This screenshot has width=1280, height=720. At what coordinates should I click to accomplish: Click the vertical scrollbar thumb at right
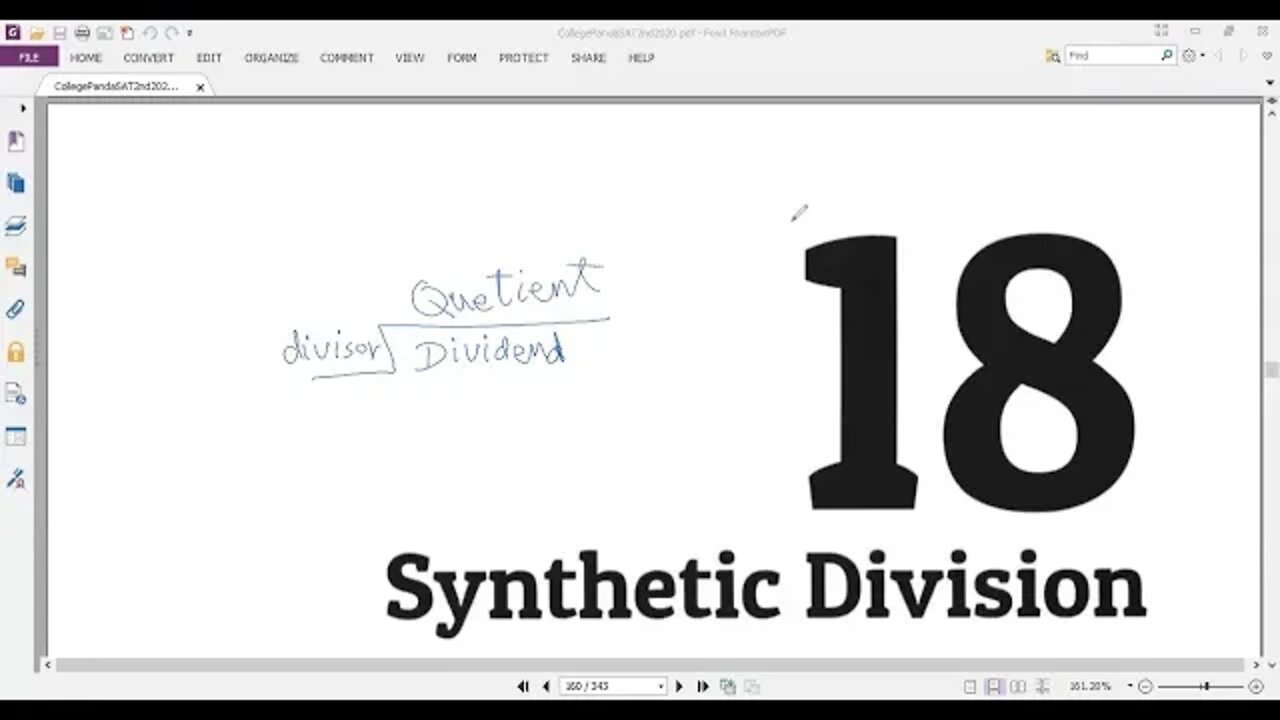1272,370
